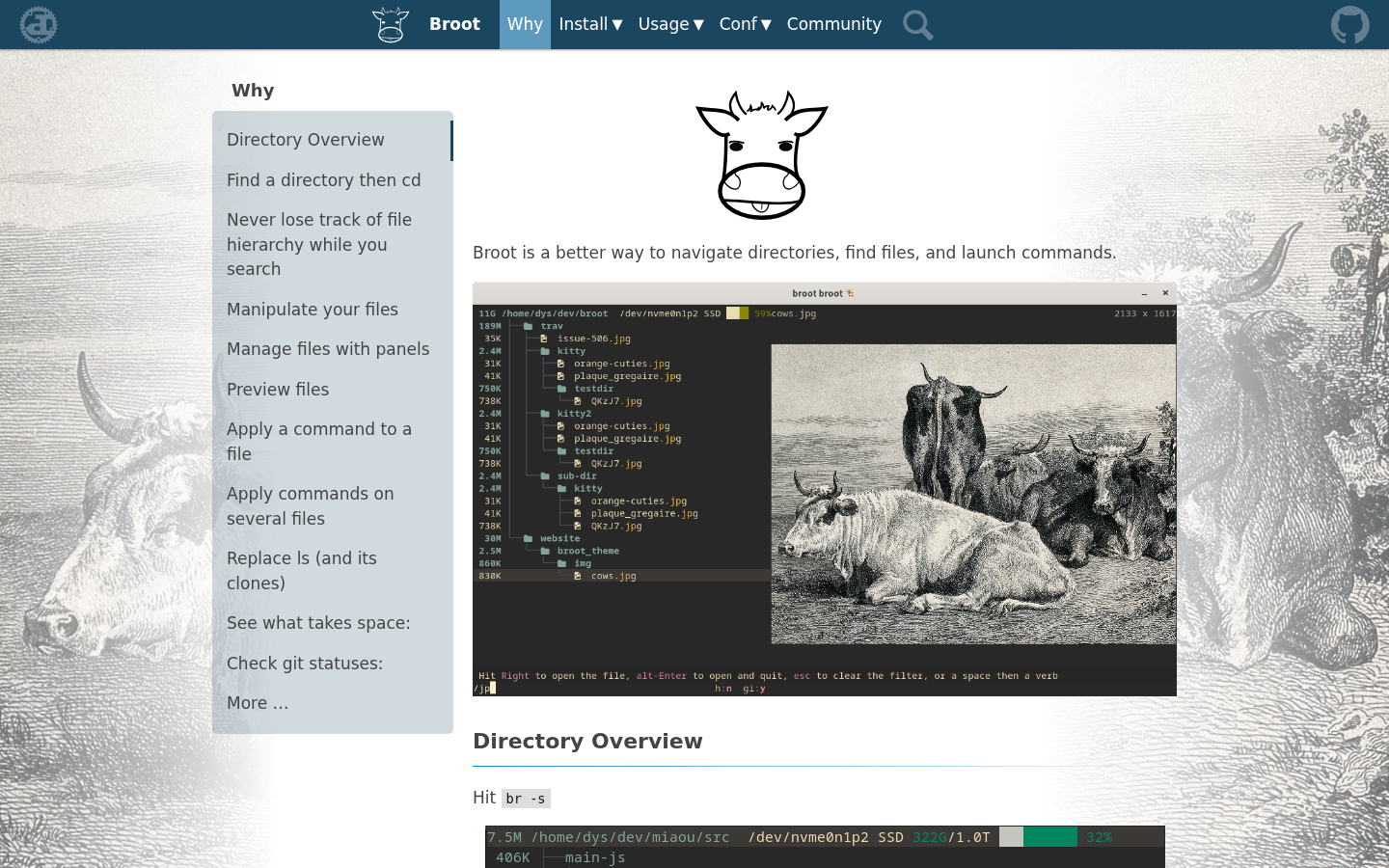The image size is (1389, 868).
Task: Open 'Apply commands on several files' section
Action: (x=333, y=506)
